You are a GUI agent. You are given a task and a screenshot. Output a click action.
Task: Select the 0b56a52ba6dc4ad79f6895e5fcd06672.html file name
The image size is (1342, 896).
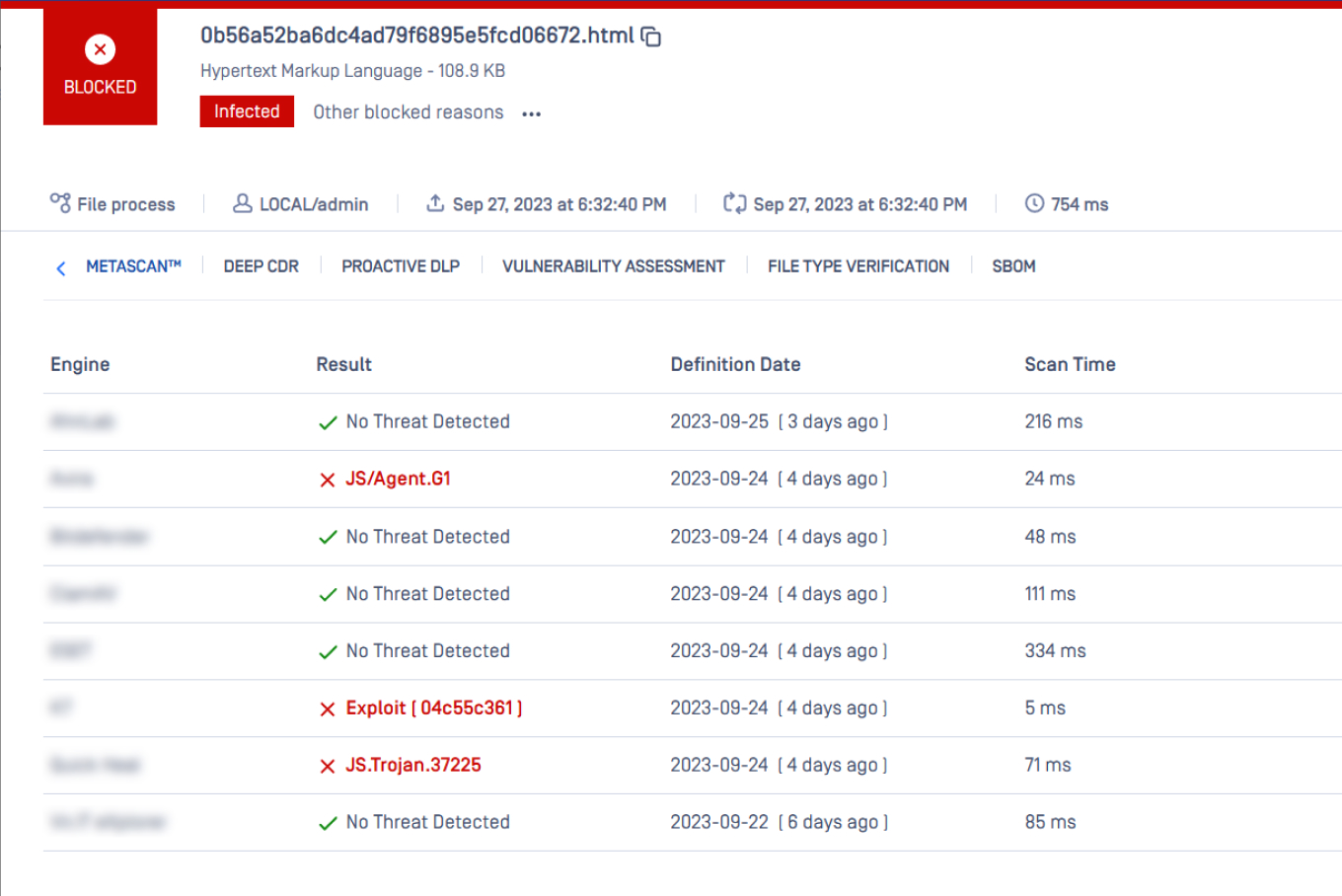pos(414,36)
